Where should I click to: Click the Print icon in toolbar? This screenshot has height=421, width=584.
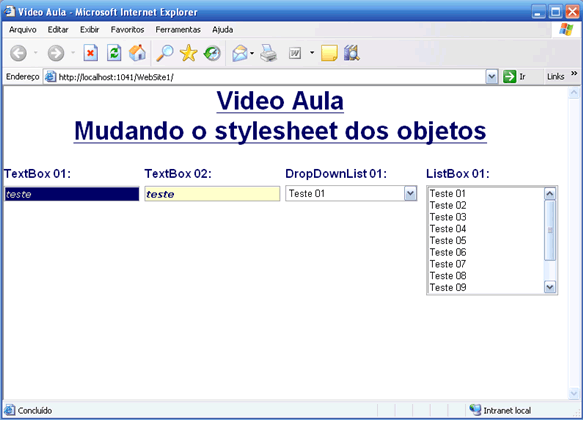(269, 53)
